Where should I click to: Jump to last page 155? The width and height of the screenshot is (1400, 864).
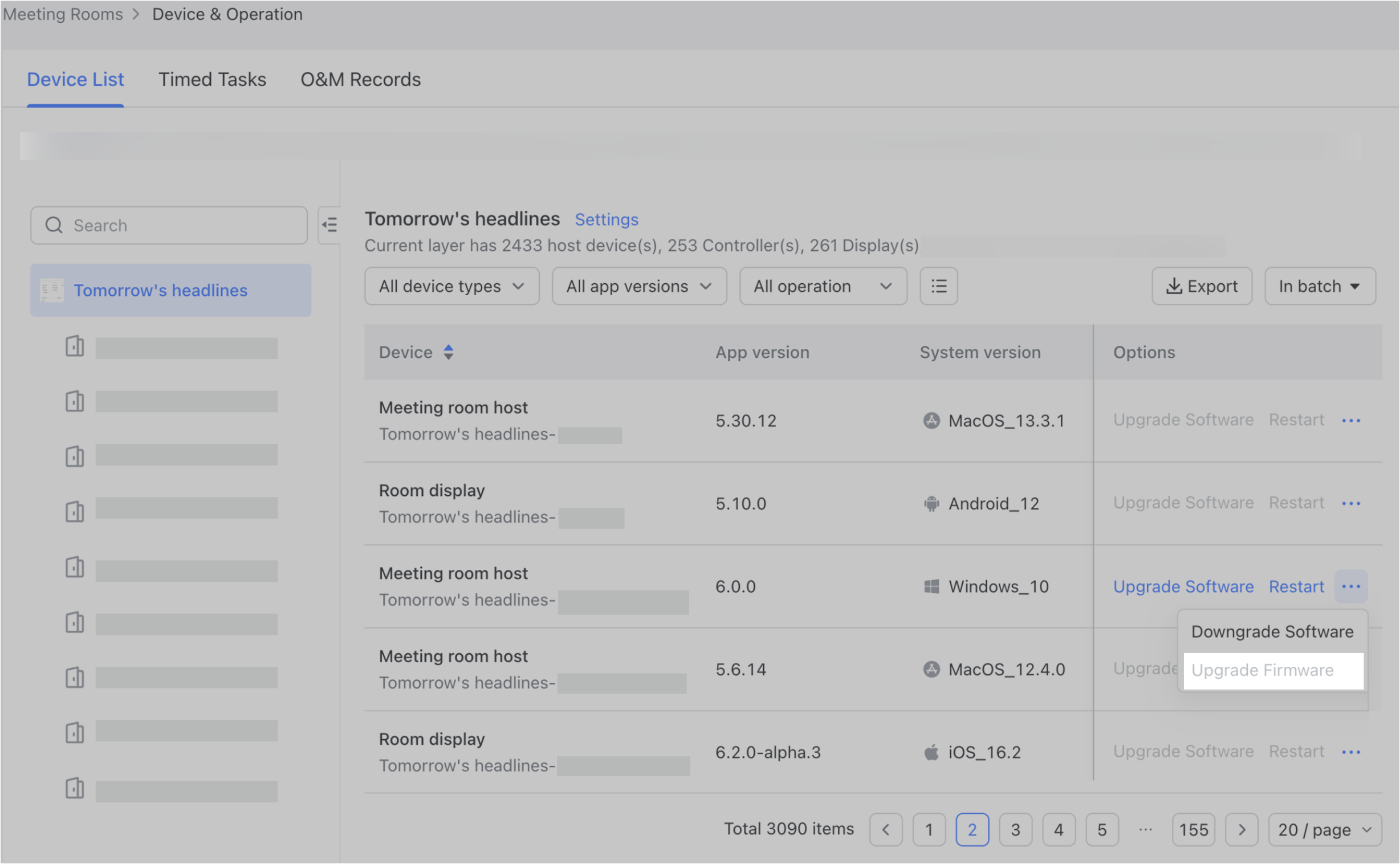pos(1193,830)
